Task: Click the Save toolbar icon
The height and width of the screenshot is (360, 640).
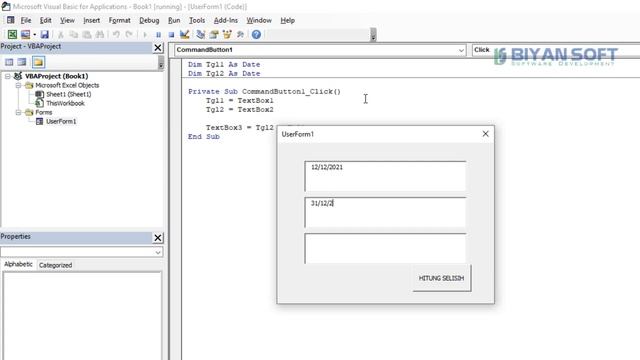Action: (x=44, y=35)
